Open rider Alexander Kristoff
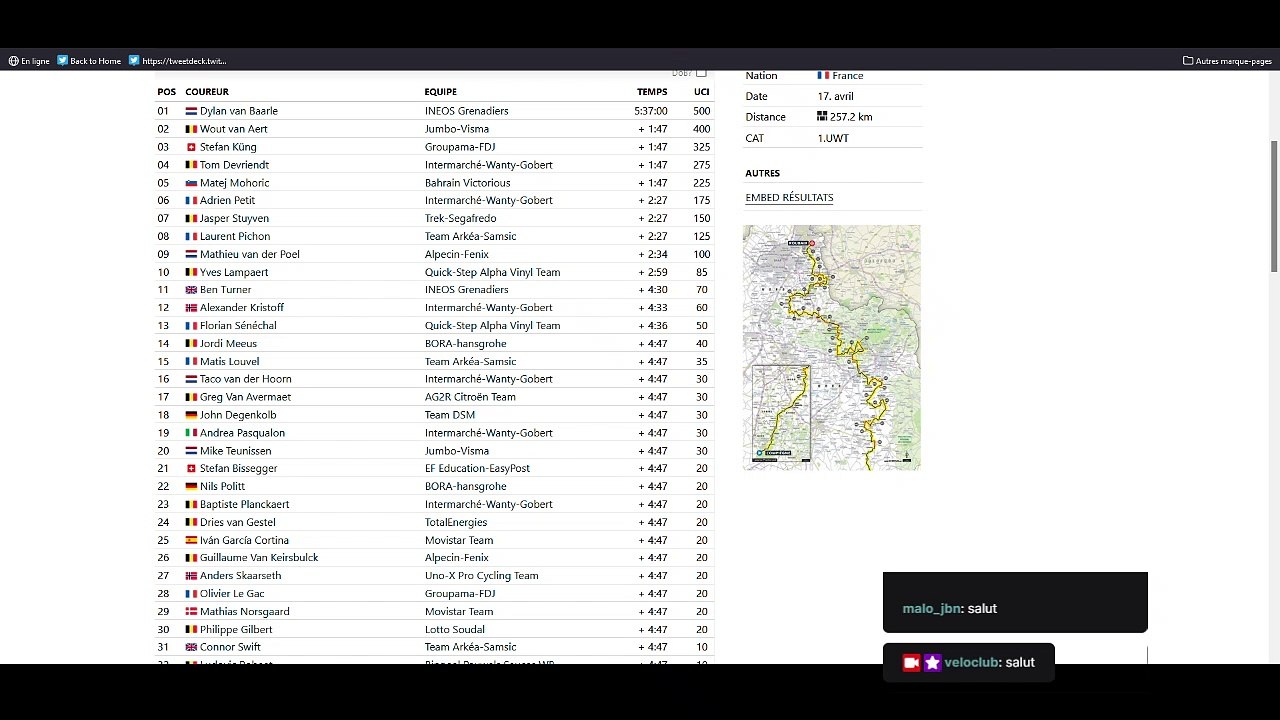This screenshot has width=1280, height=720. 242,308
